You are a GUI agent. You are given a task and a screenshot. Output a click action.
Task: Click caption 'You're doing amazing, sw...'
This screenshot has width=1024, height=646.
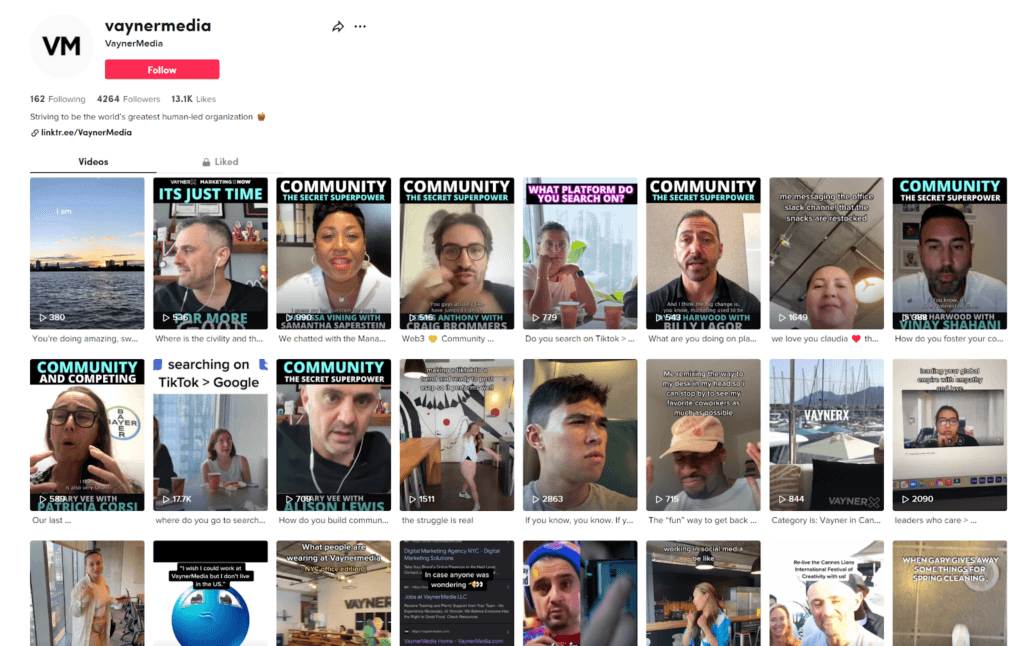tap(85, 339)
